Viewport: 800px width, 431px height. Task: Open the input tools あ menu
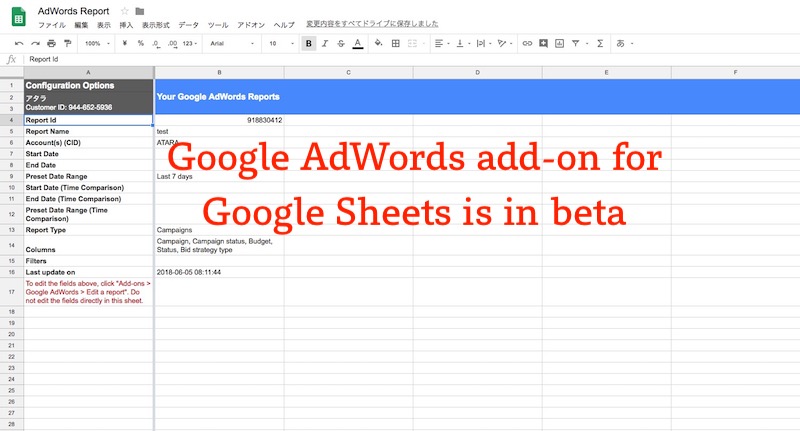(x=624, y=44)
